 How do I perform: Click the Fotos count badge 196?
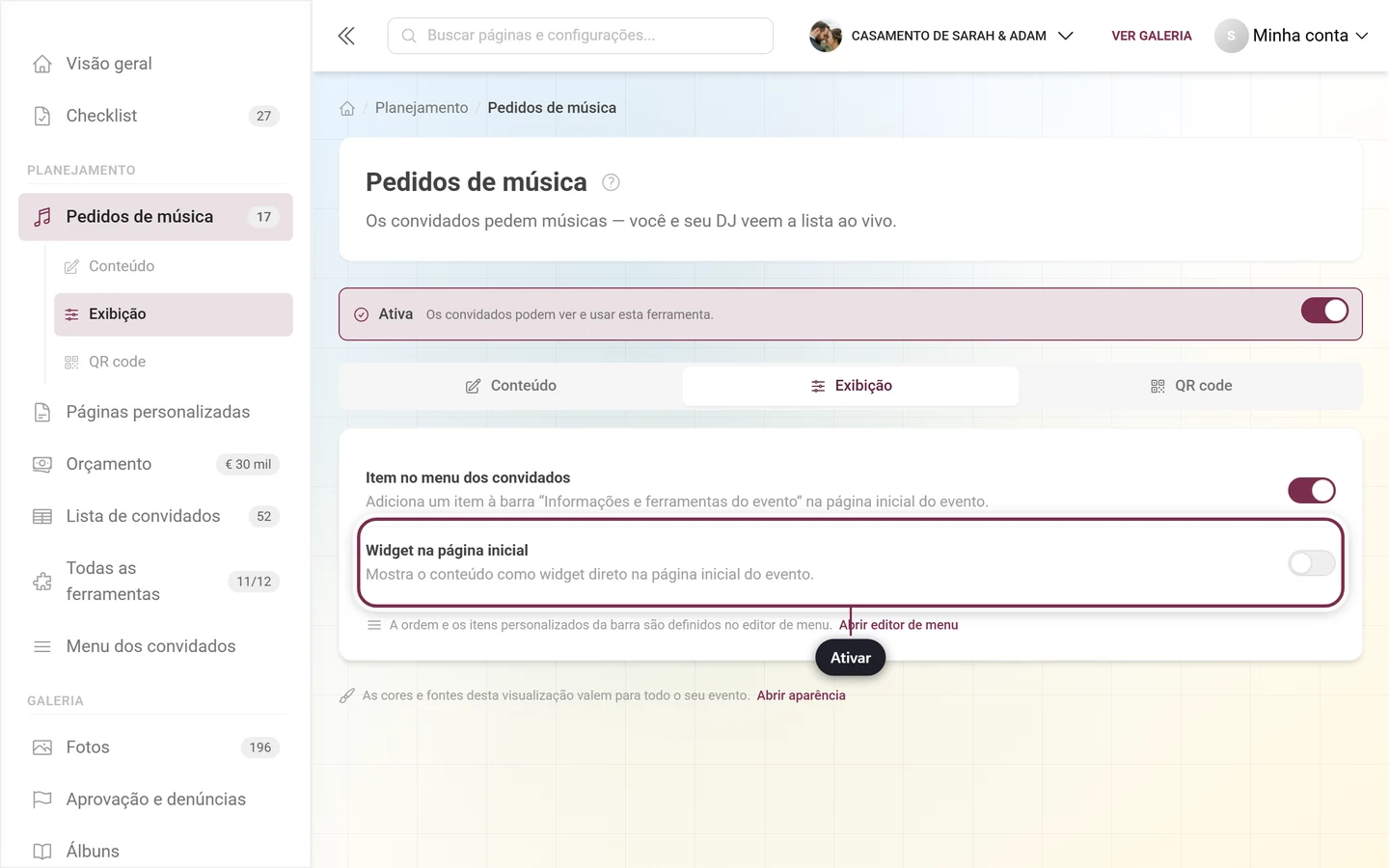point(260,747)
